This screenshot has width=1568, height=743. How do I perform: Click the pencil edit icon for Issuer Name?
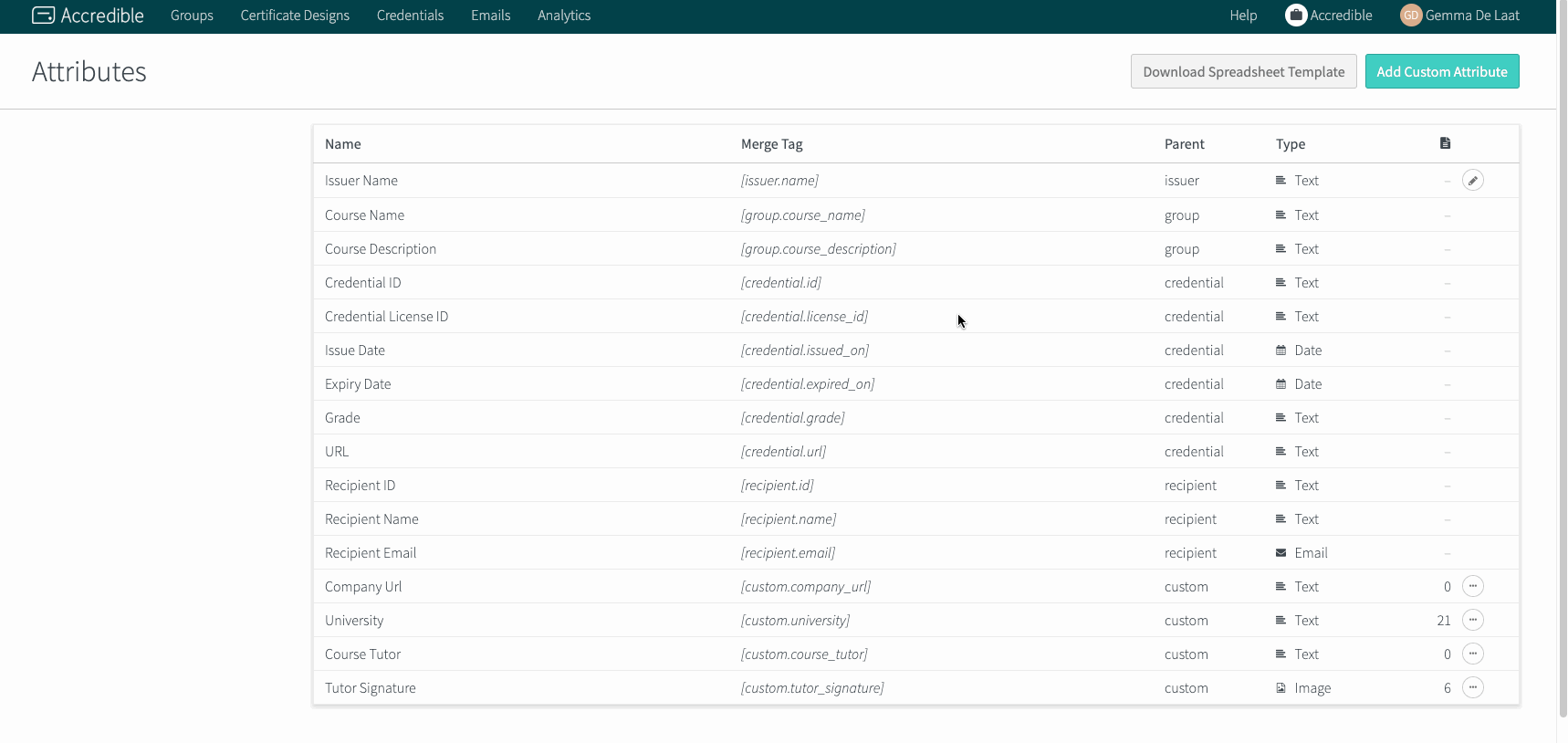[x=1472, y=181]
